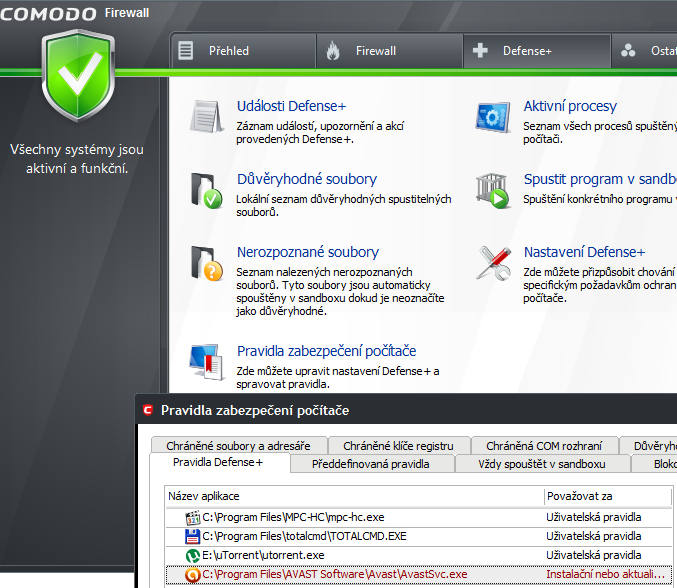Open the Důvěryhodné soubory link
Image resolution: width=677 pixels, height=588 pixels.
coord(307,179)
